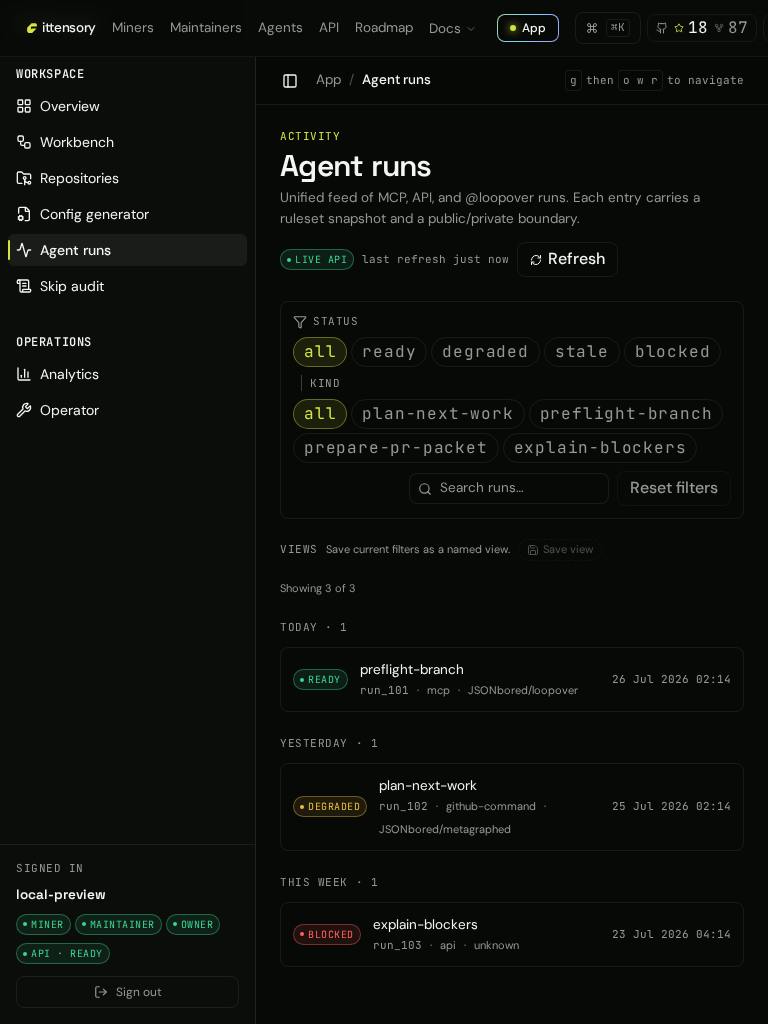This screenshot has width=768, height=1024.
Task: Click the Skip audit scroll icon
Action: [x=24, y=286]
